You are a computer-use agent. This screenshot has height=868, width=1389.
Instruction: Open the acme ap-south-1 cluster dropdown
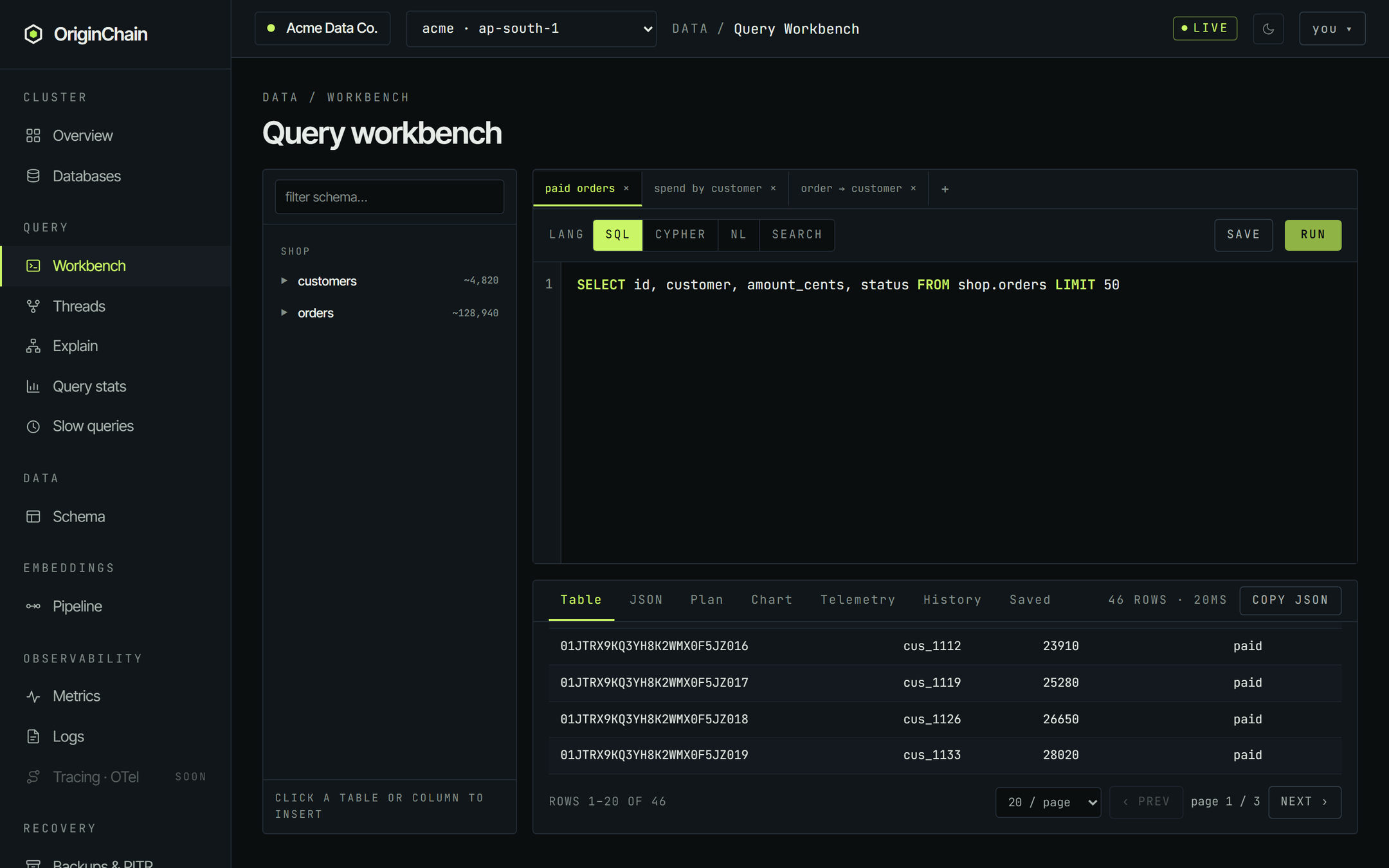pos(531,29)
